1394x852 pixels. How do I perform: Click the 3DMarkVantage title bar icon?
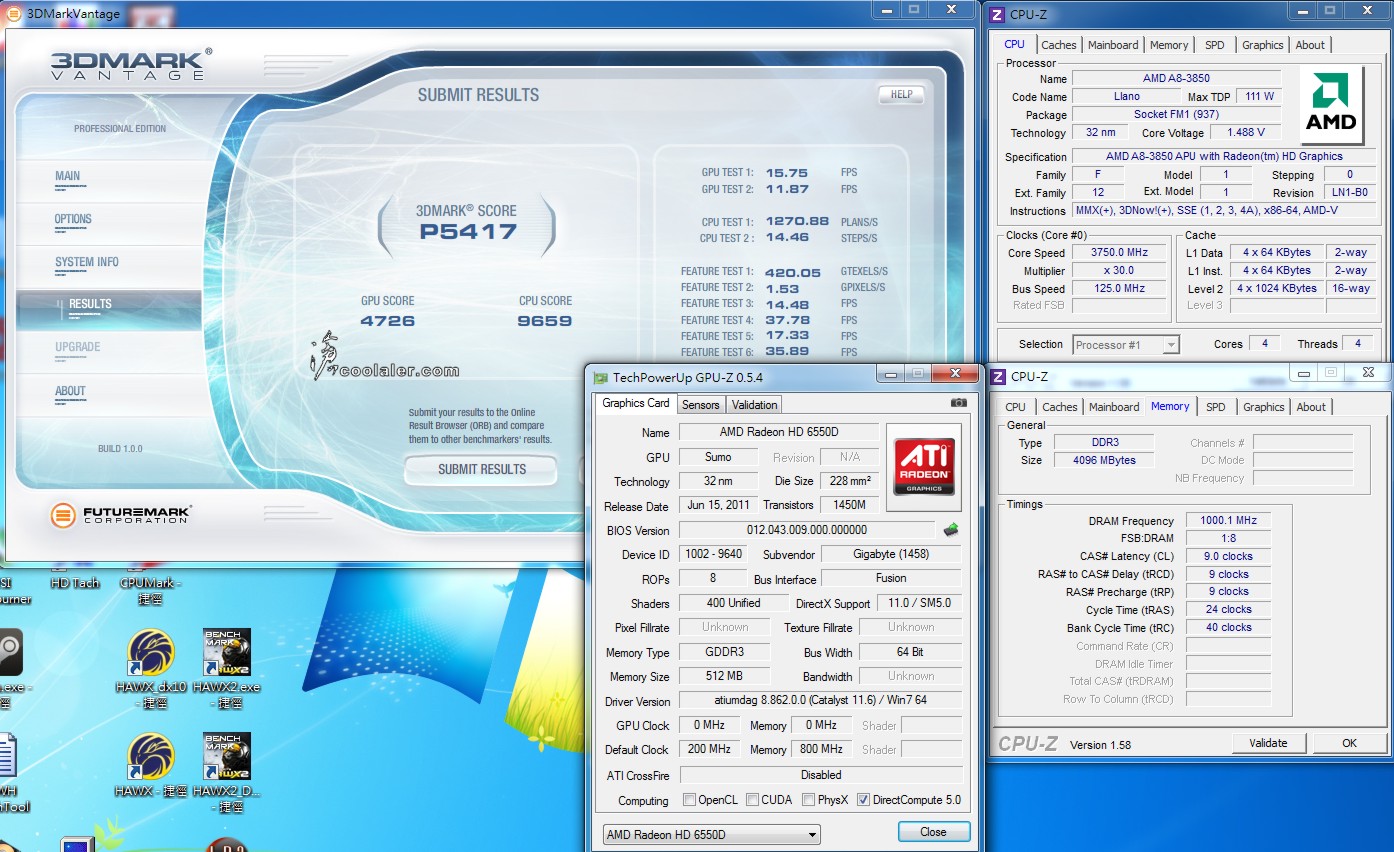tap(14, 14)
